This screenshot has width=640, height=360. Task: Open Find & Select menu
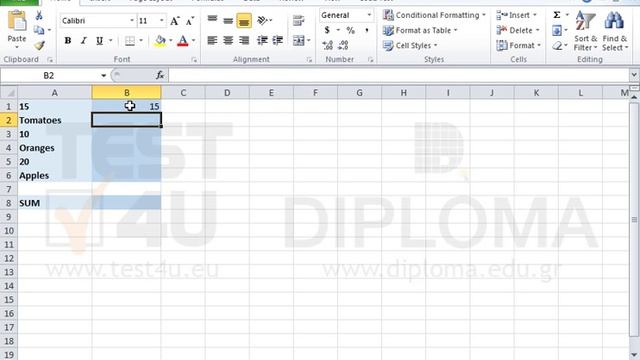(x=615, y=31)
